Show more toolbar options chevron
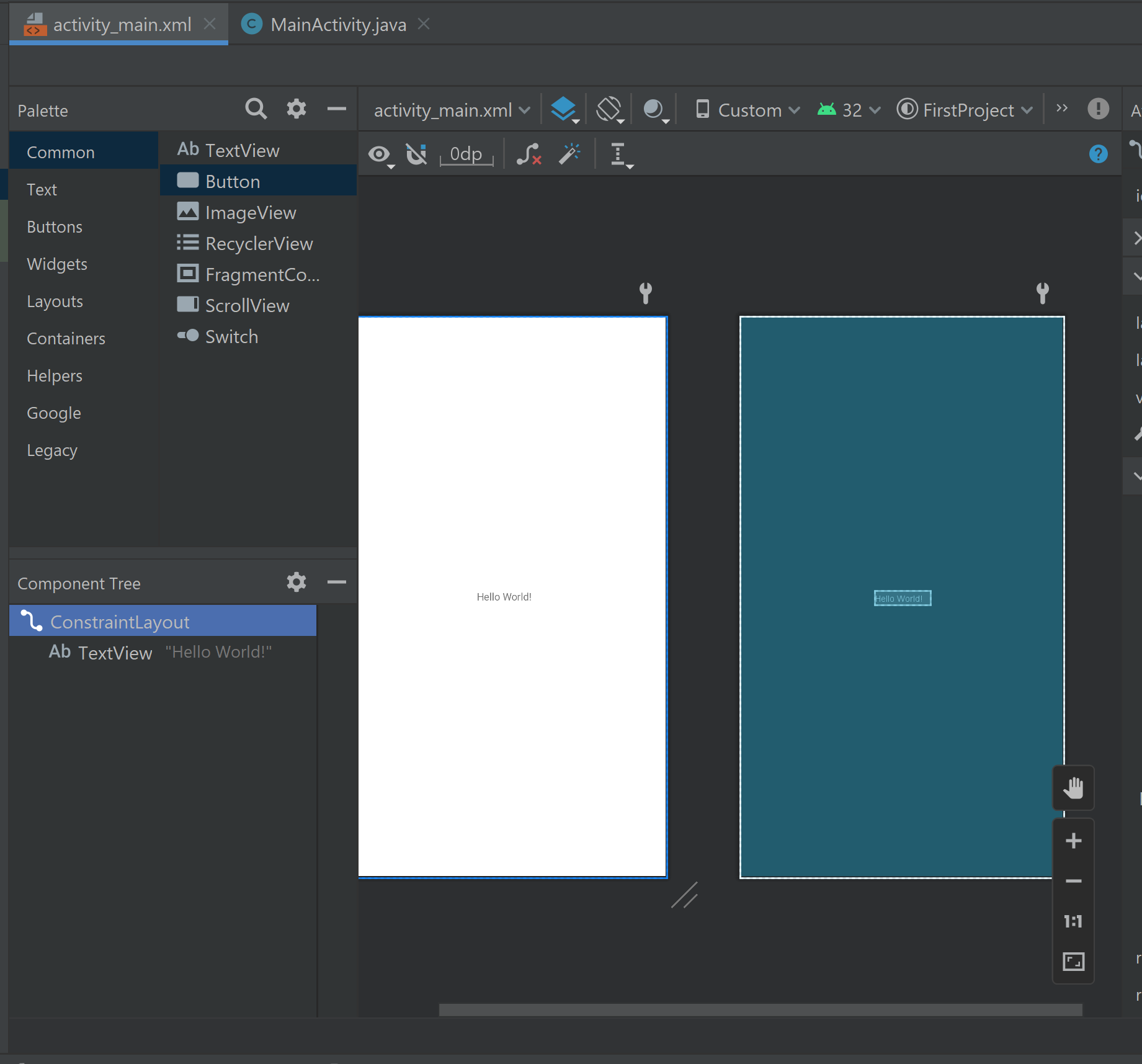This screenshot has width=1142, height=1064. pyautogui.click(x=1062, y=108)
